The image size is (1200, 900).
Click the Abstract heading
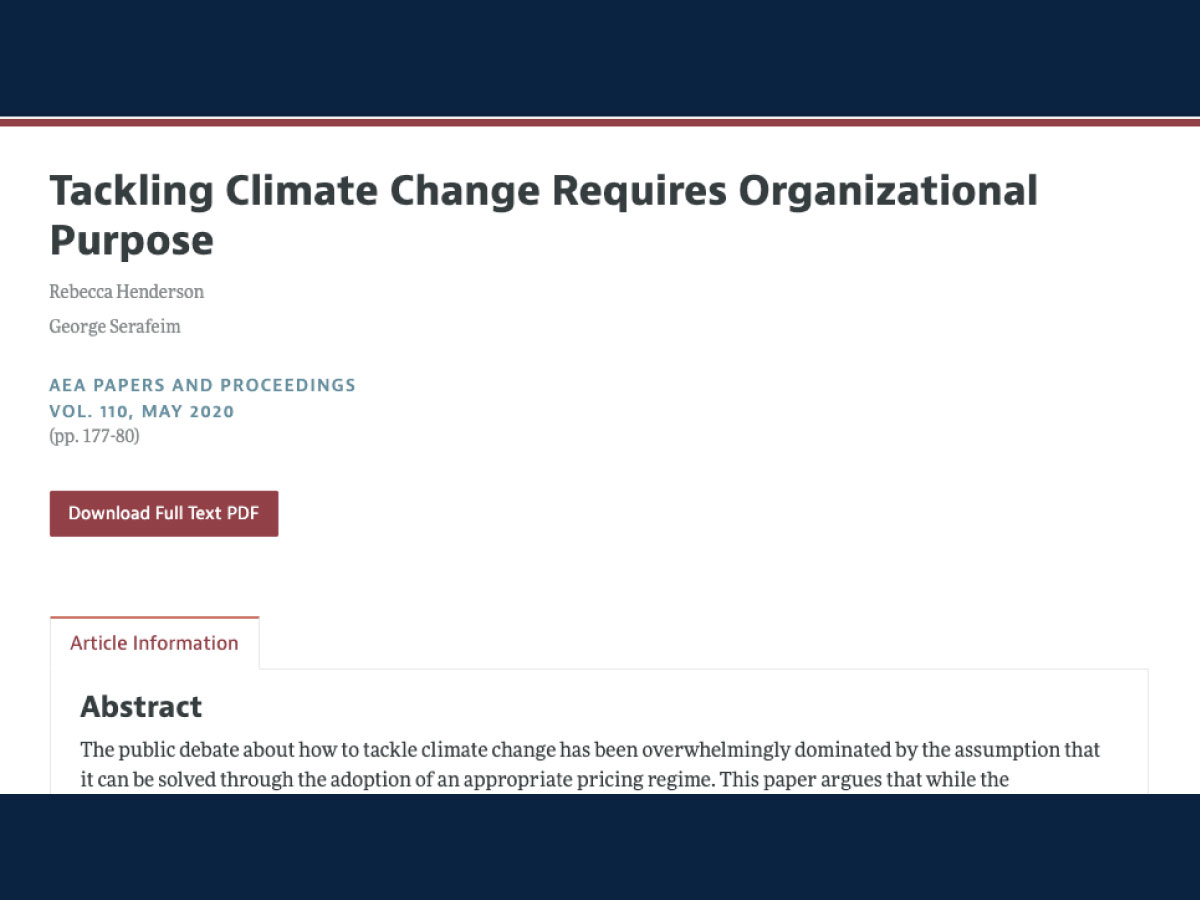point(141,706)
